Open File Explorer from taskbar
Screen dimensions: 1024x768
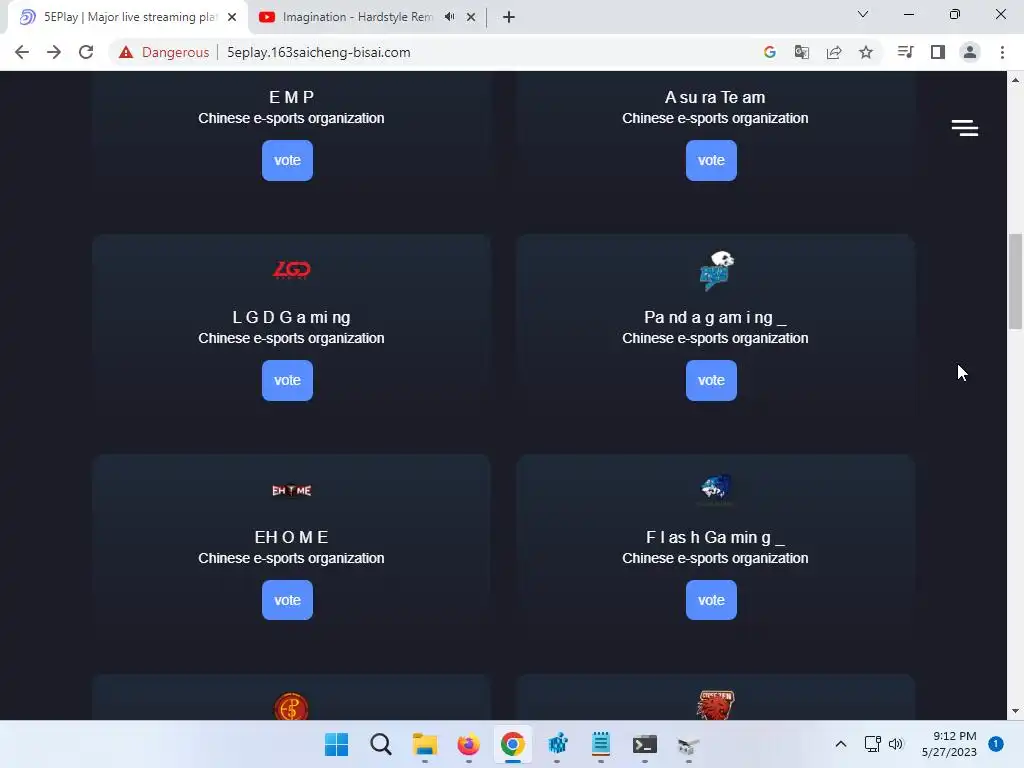coord(424,744)
